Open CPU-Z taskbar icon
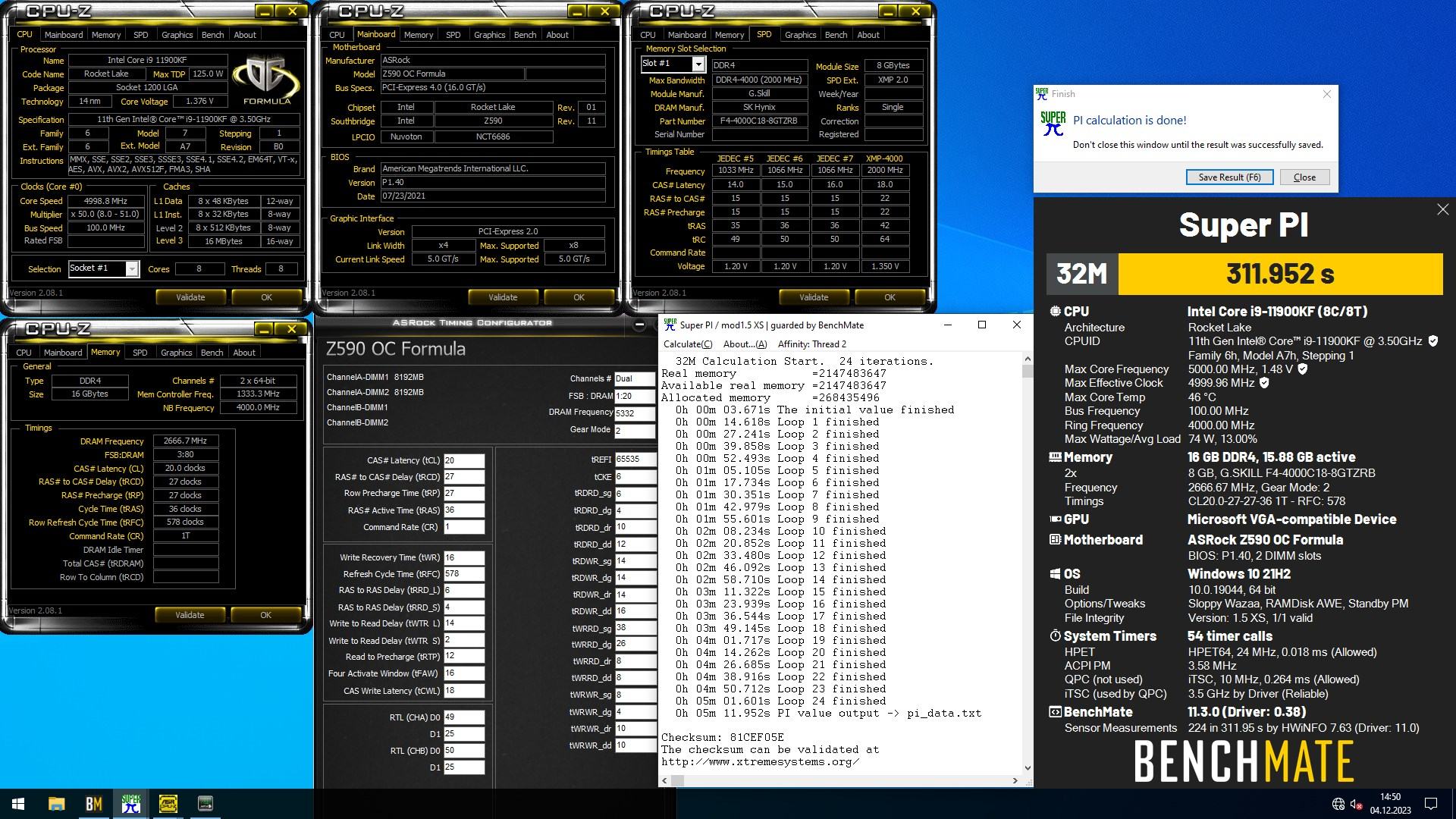 [x=168, y=804]
